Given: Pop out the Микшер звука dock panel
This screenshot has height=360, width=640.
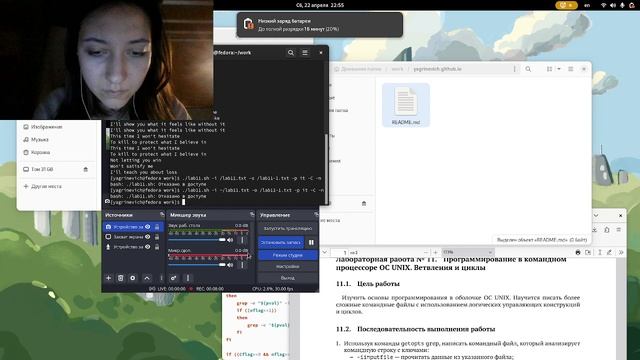Looking at the screenshot, I should (x=252, y=215).
